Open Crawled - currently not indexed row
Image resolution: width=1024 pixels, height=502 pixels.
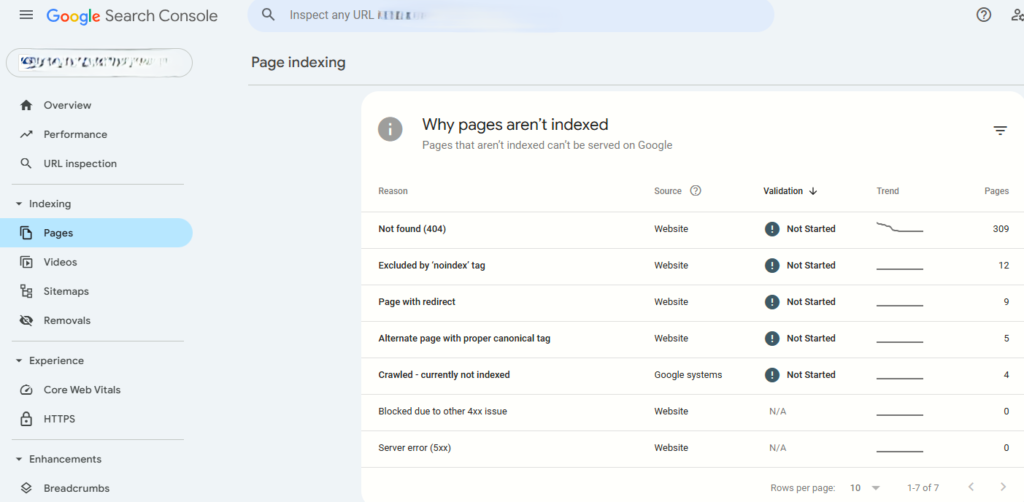coord(692,376)
